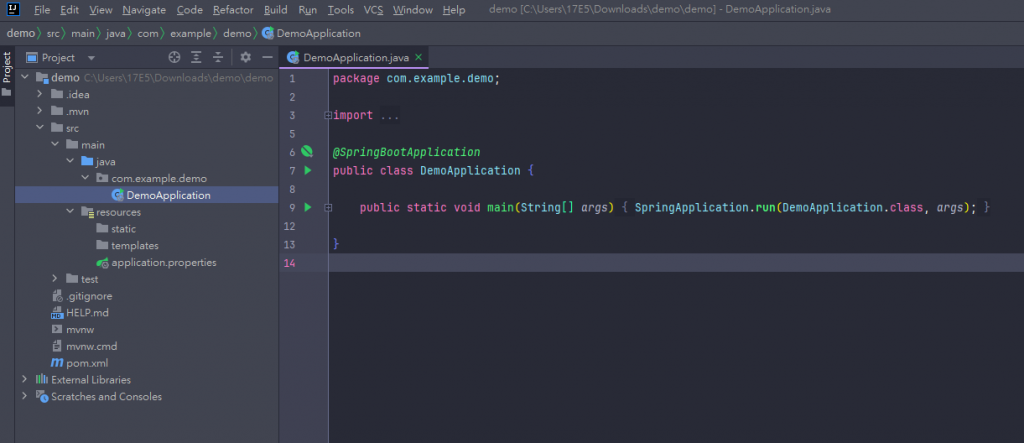Click the Collapse All icon in Project panel
Screen dimensions: 1024x443
pos(218,57)
